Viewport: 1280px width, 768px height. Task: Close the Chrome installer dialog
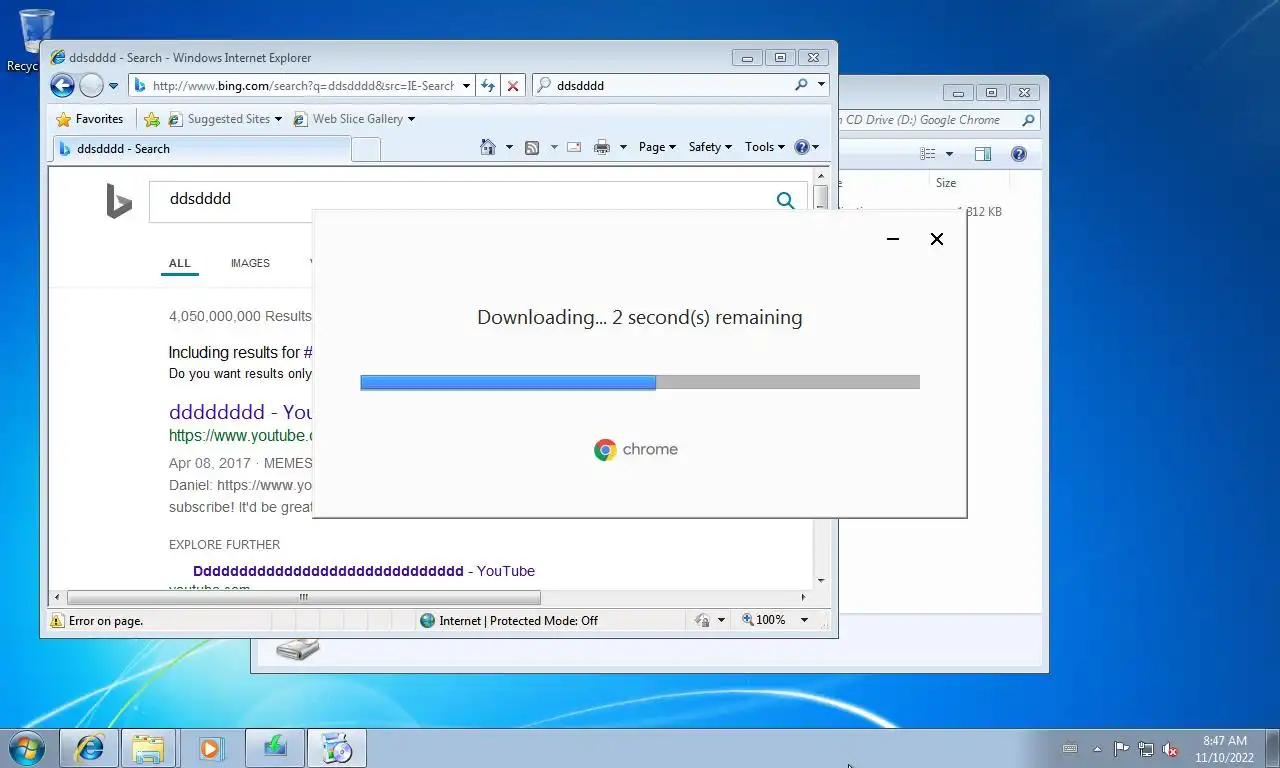[937, 239]
